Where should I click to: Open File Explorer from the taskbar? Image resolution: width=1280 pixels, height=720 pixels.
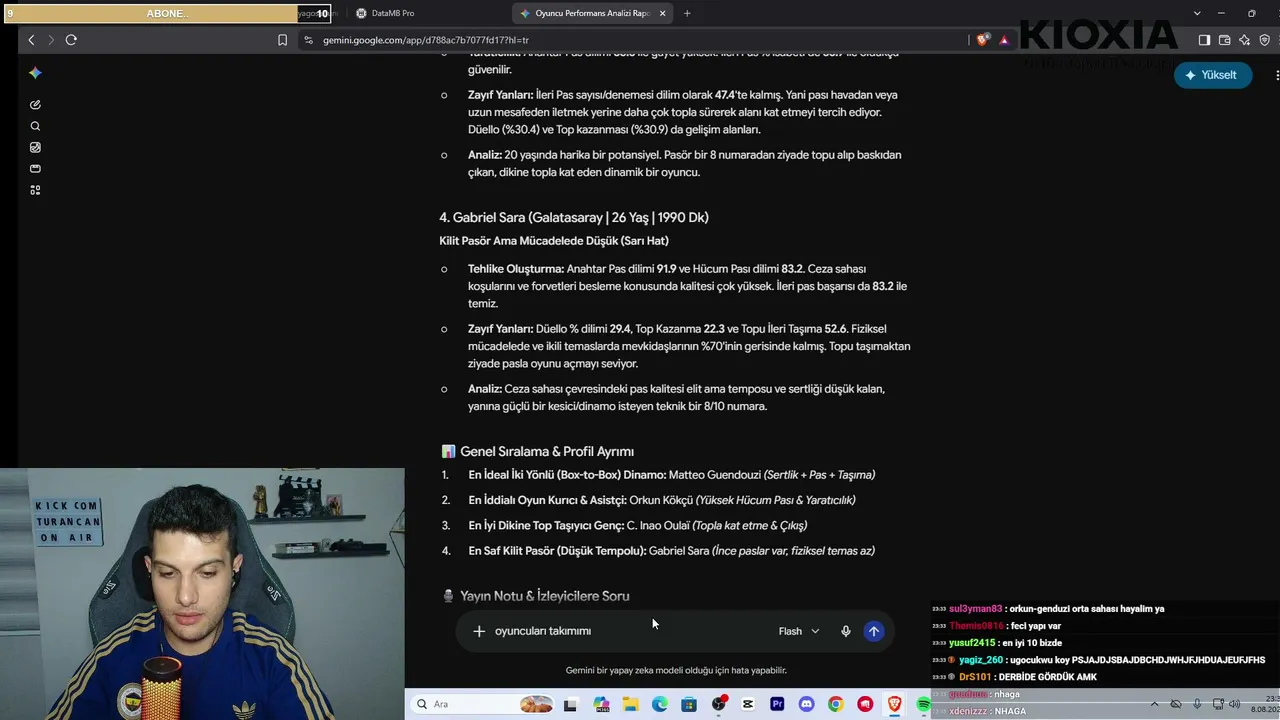630,704
